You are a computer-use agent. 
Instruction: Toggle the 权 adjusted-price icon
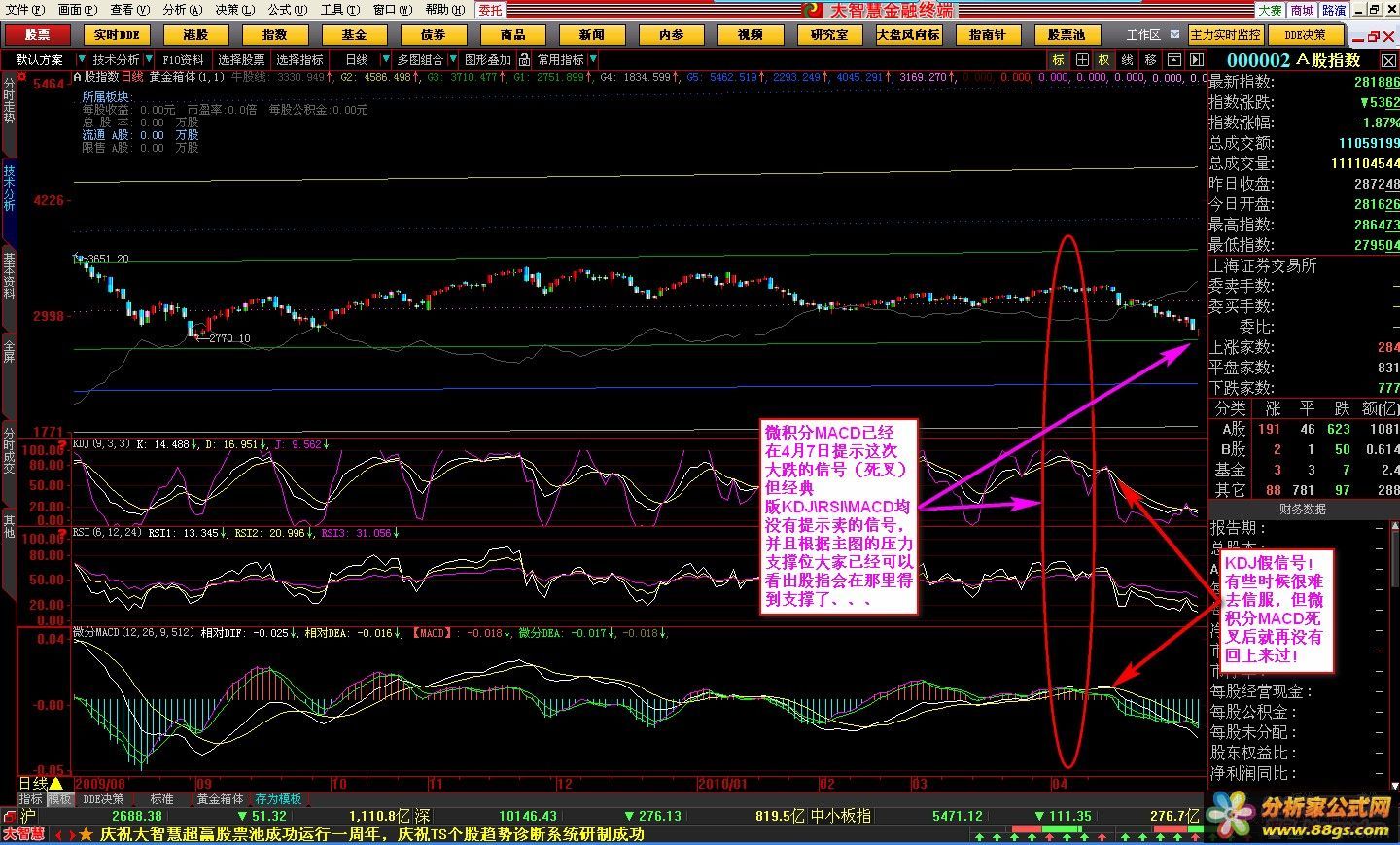coord(1104,59)
